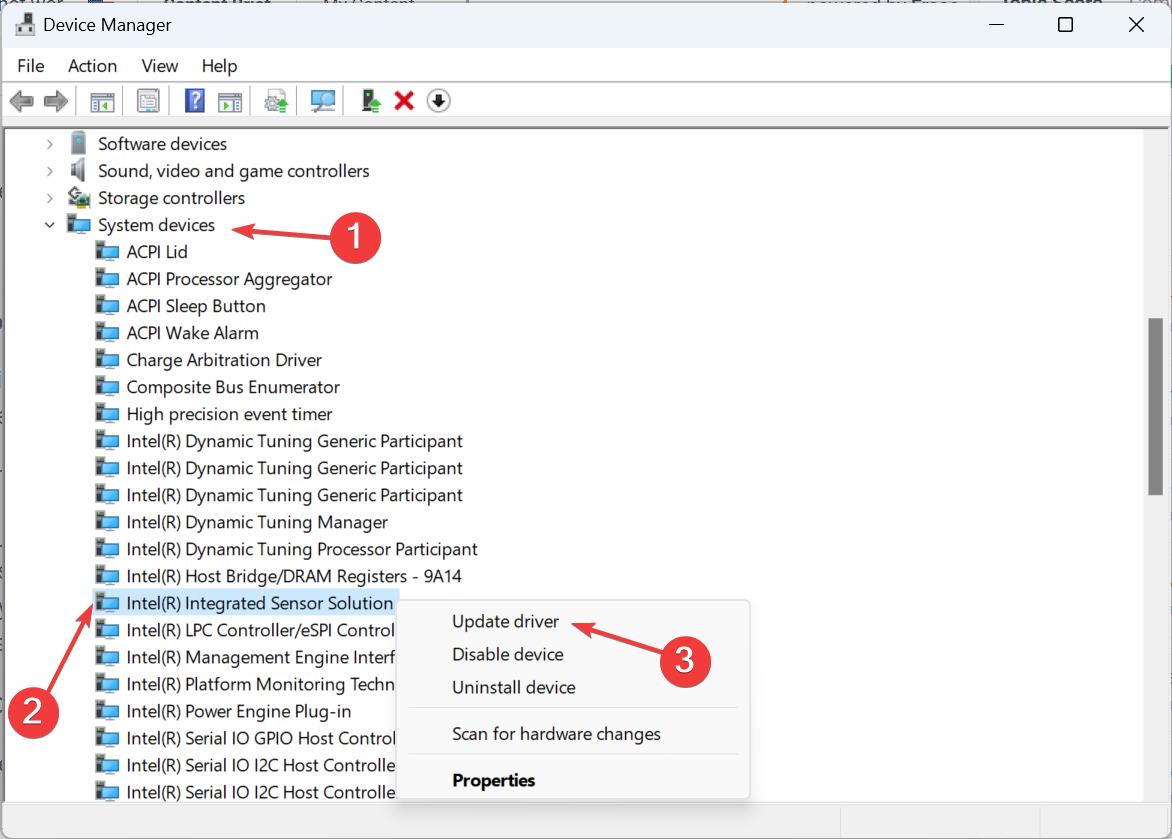Screen dimensions: 1172x839
Task: Select the Storage controllers category icon
Action: click(x=78, y=197)
